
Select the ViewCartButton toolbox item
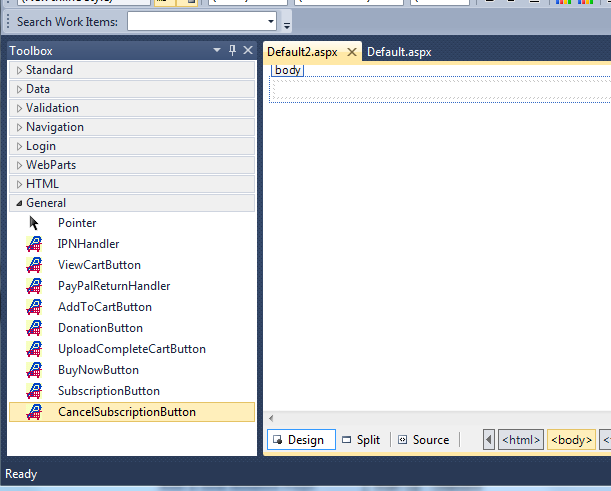[98, 265]
